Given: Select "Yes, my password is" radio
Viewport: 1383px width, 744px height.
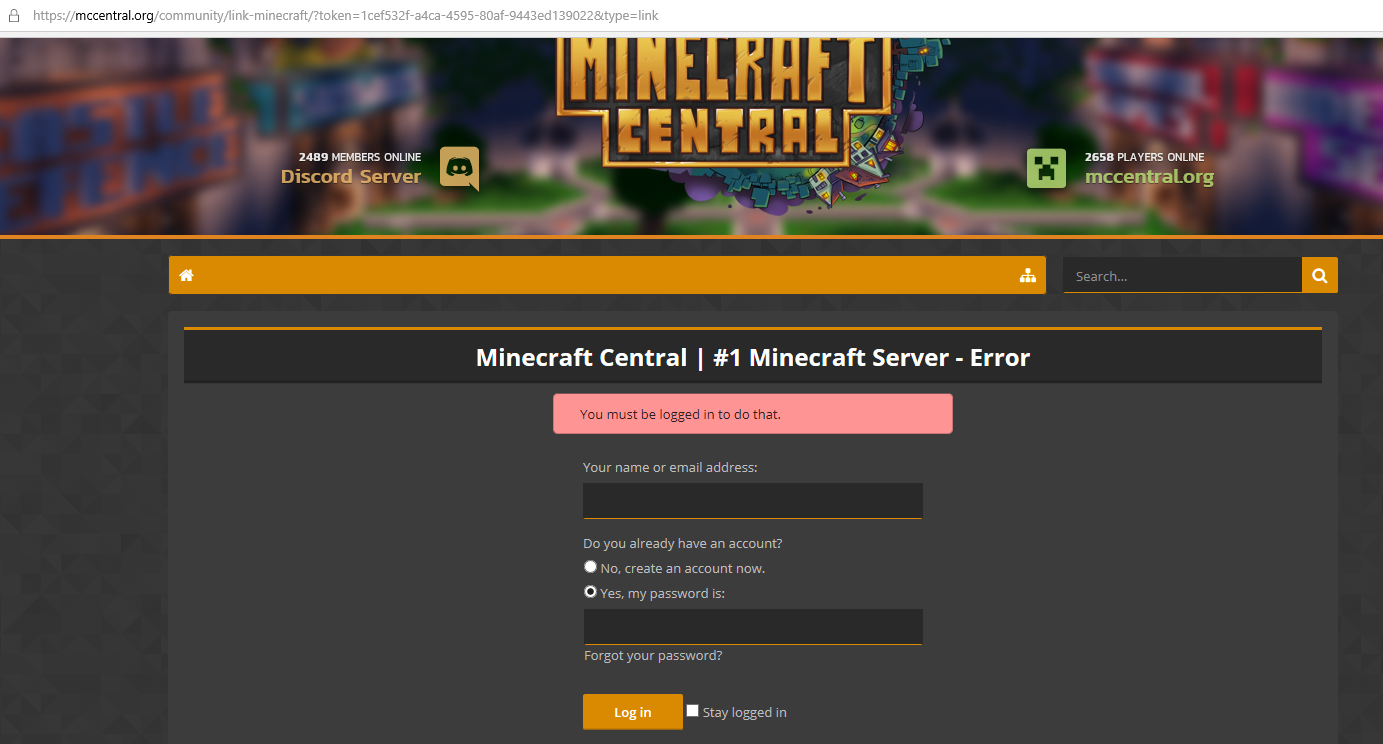Looking at the screenshot, I should point(590,592).
